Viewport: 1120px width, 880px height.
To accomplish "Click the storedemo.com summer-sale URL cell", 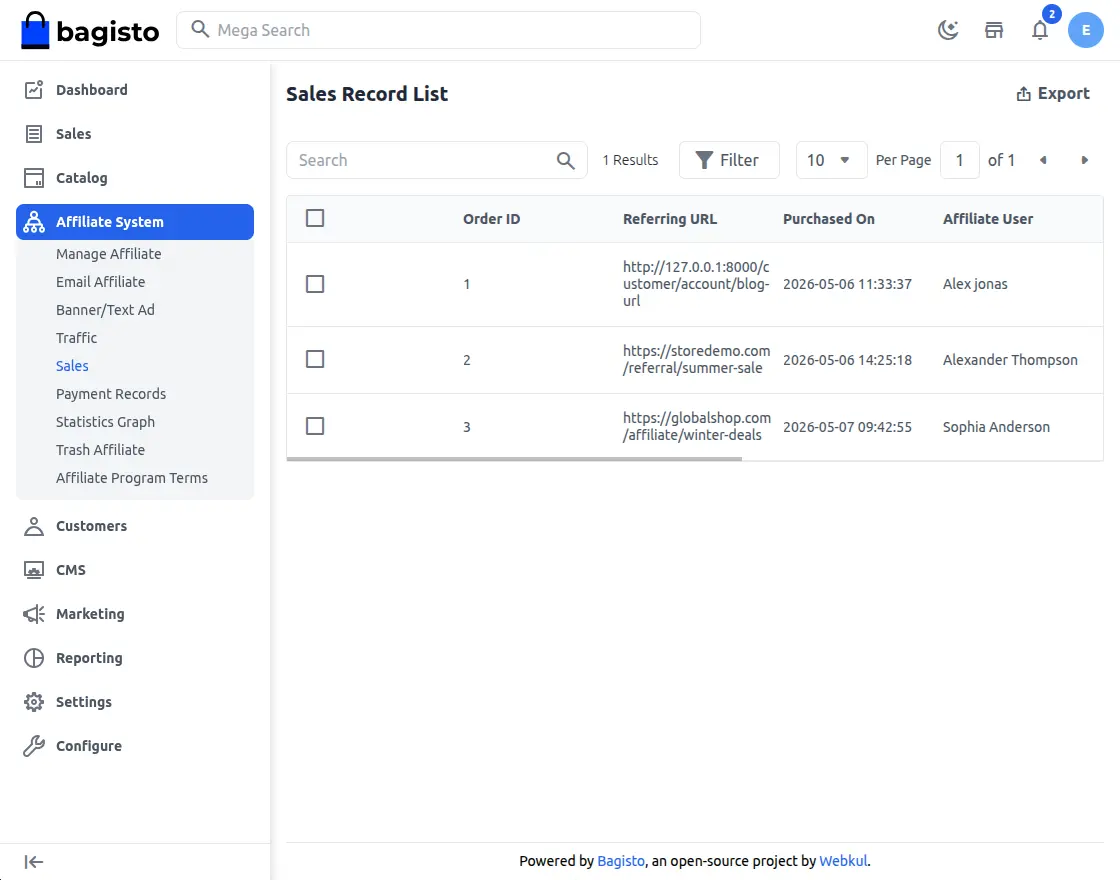I will tap(696, 359).
